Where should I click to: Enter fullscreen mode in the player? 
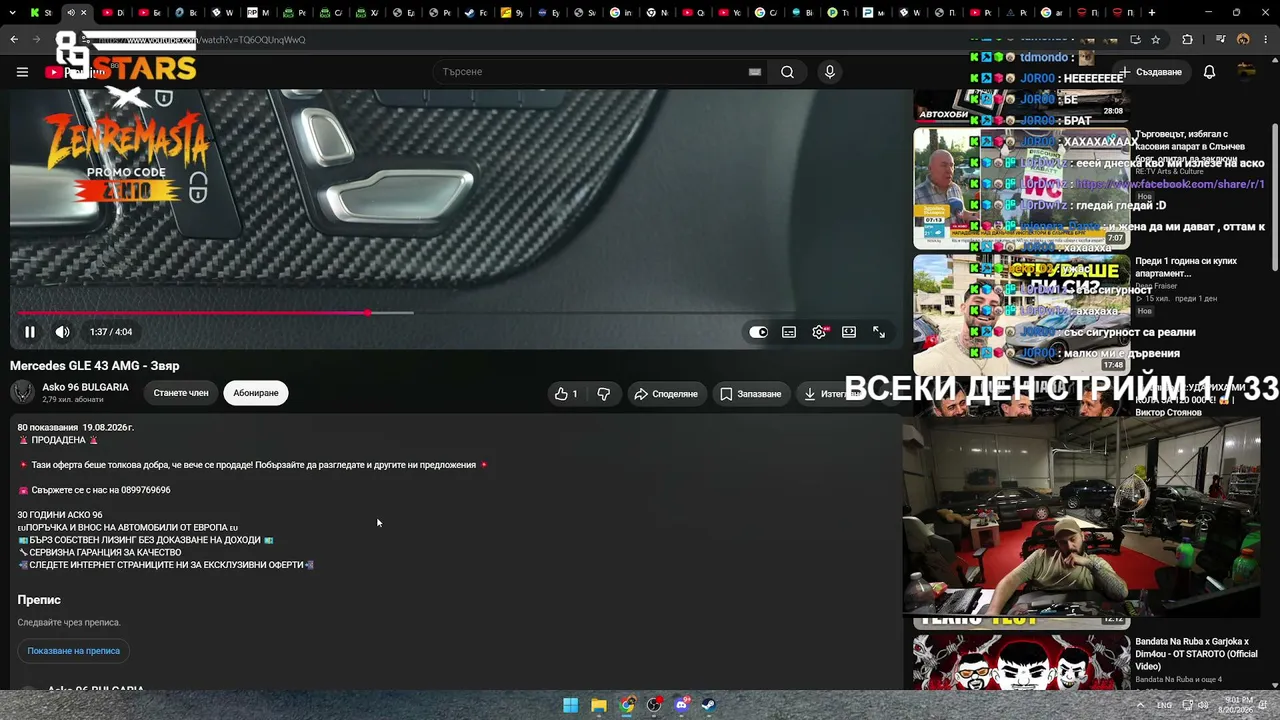(879, 332)
